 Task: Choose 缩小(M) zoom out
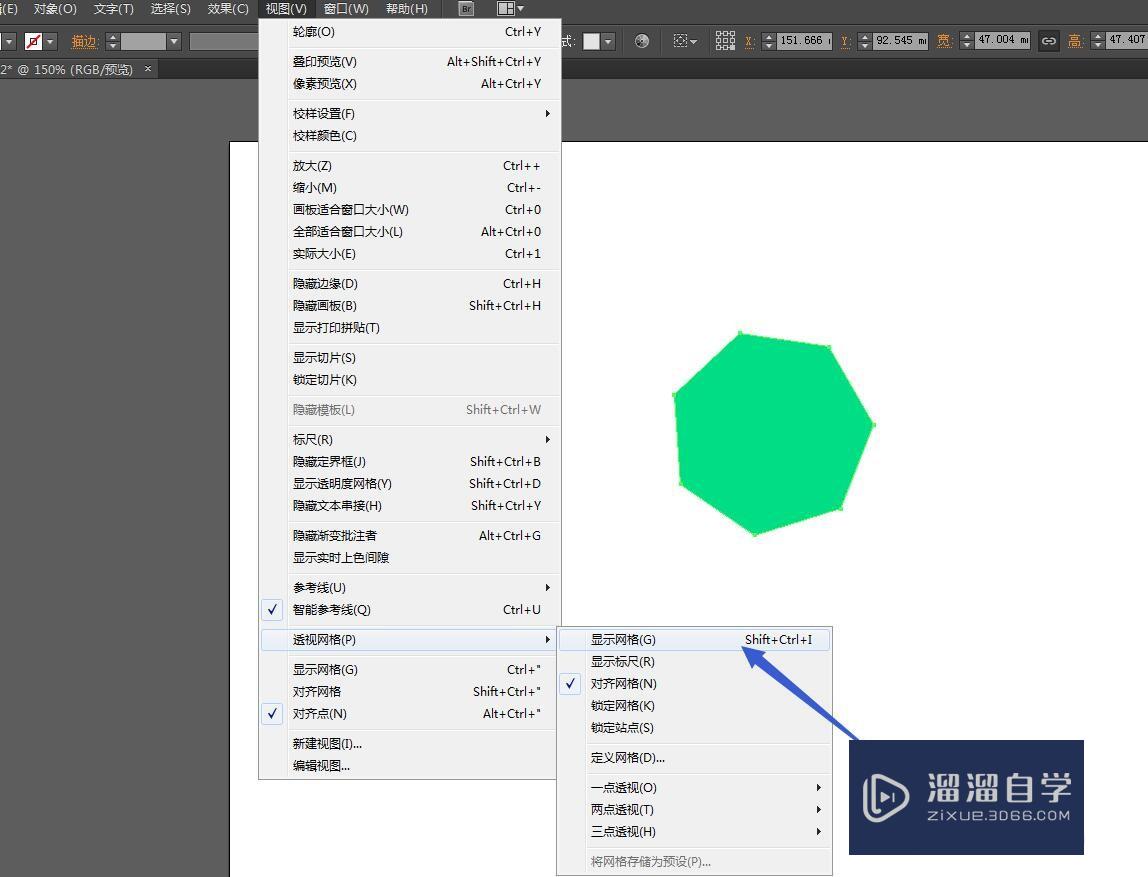pos(410,187)
